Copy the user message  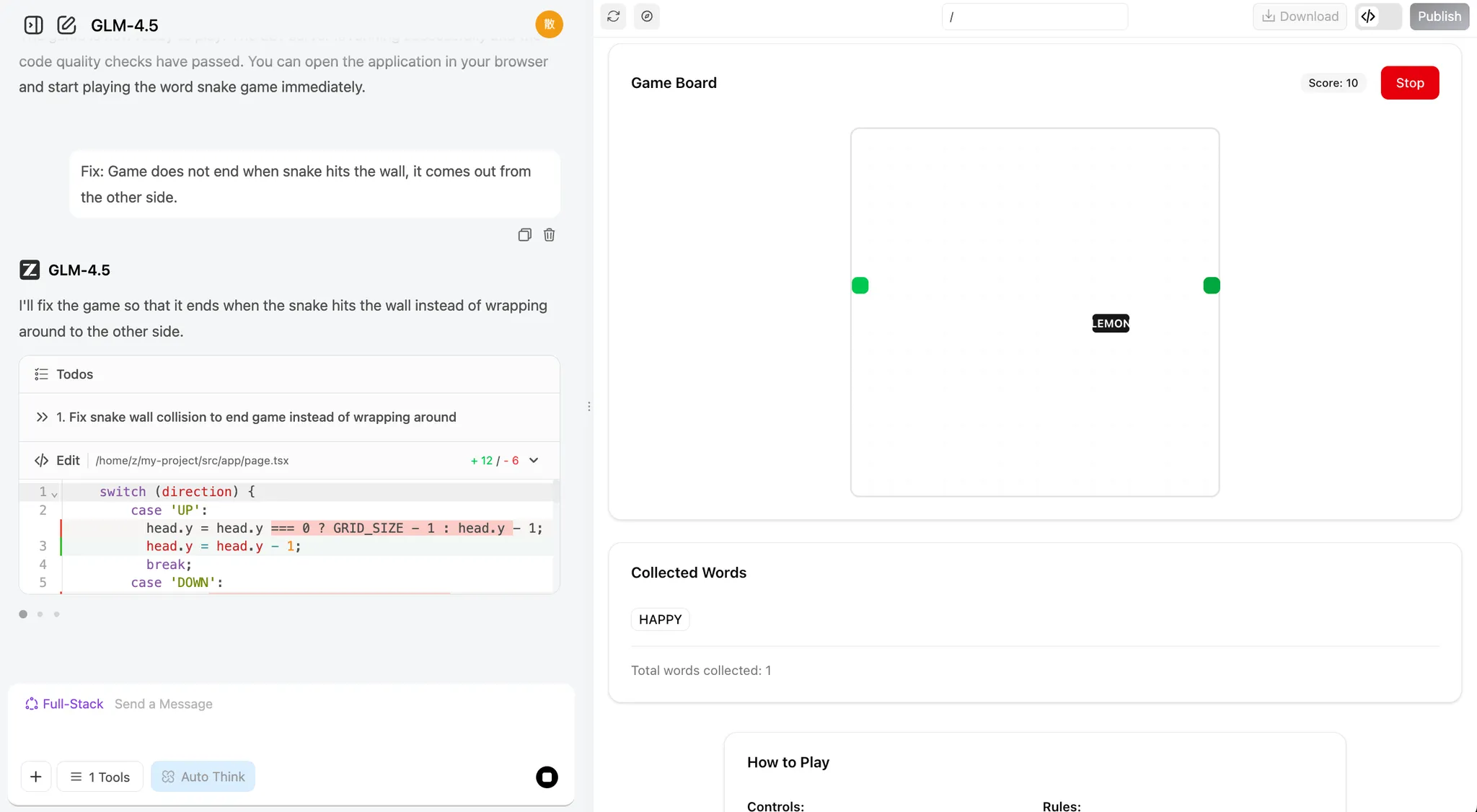(524, 235)
